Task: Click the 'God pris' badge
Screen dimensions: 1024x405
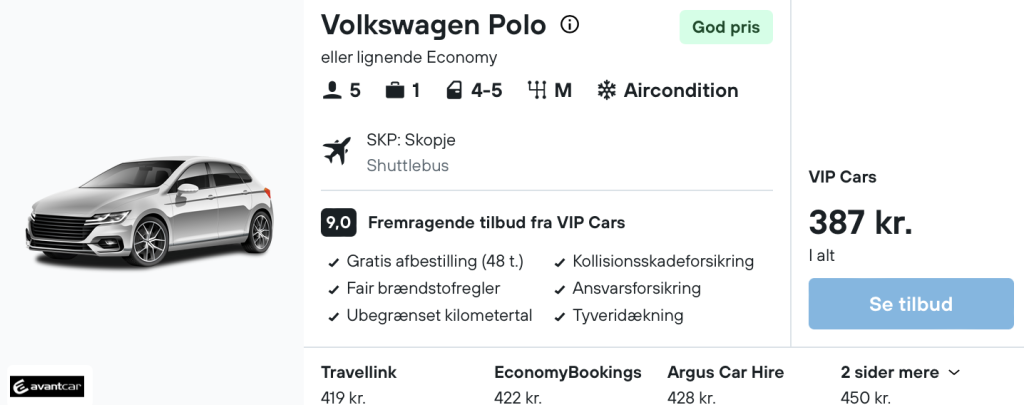Action: [x=726, y=27]
